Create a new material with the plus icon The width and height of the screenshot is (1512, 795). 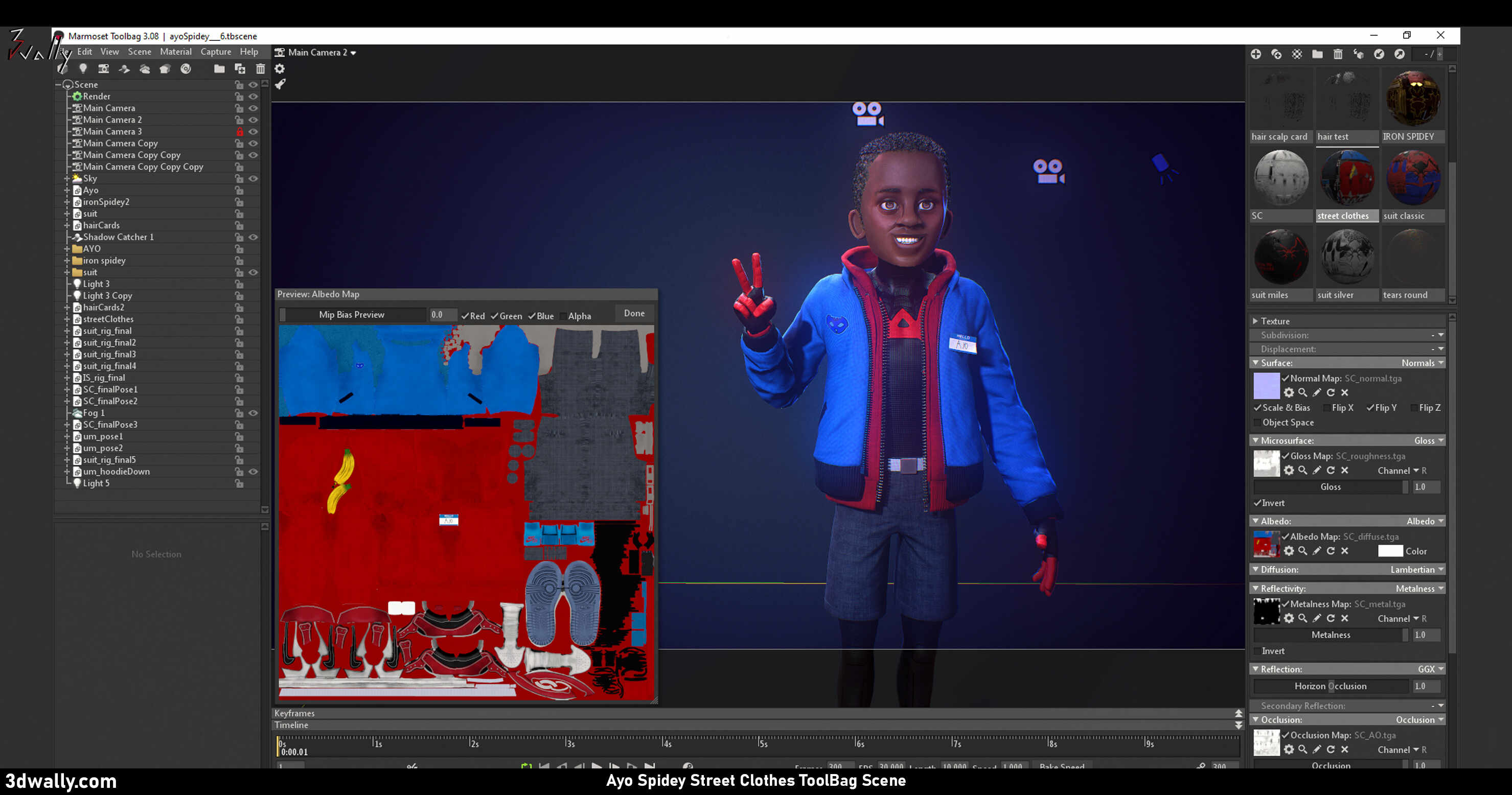click(x=1255, y=54)
